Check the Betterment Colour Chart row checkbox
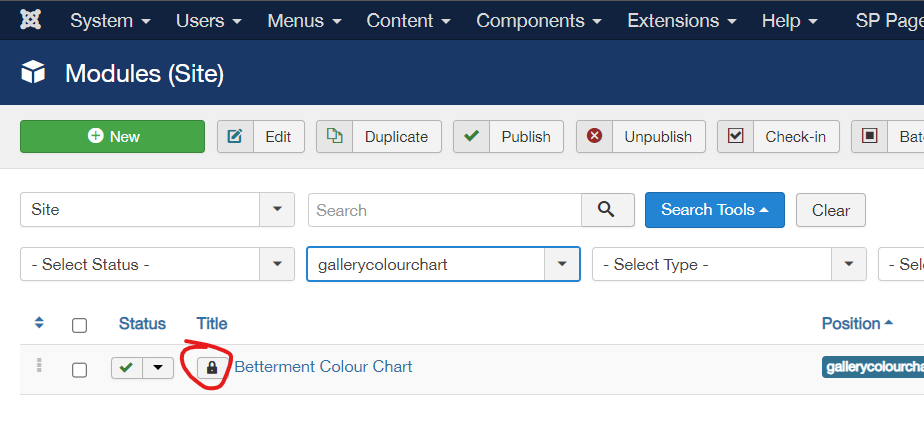Viewport: 924px width, 422px height. click(80, 370)
